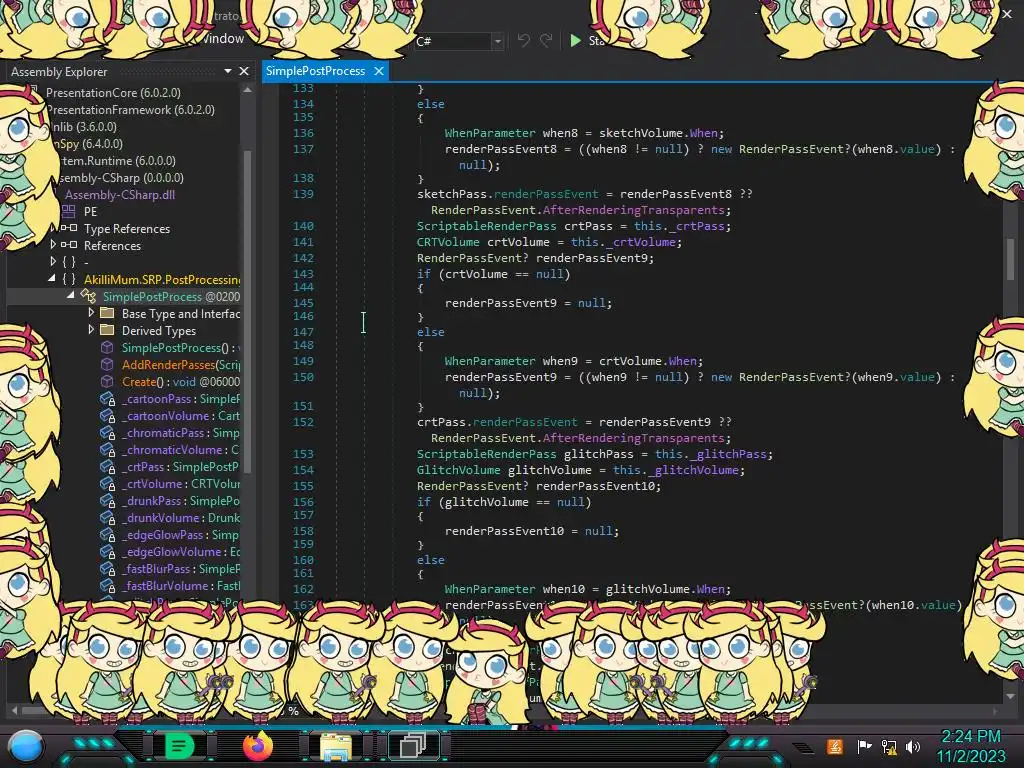
Task: Click the field icon beside _chromaticPass
Action: [107, 432]
